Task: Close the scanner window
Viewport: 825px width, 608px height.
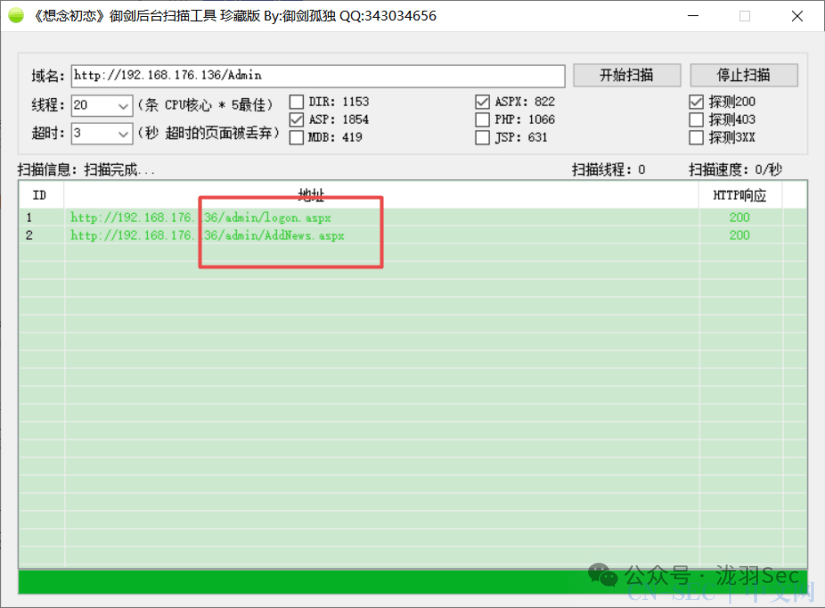Action: point(797,16)
